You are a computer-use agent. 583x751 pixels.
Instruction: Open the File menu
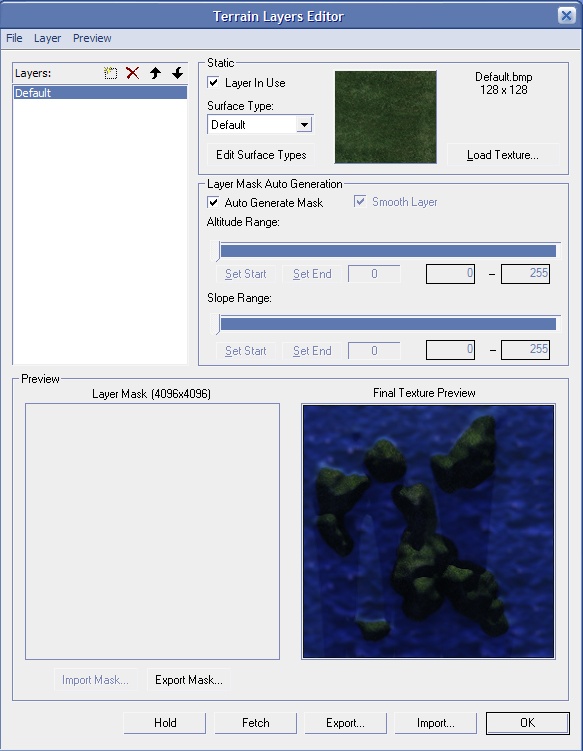pos(14,38)
